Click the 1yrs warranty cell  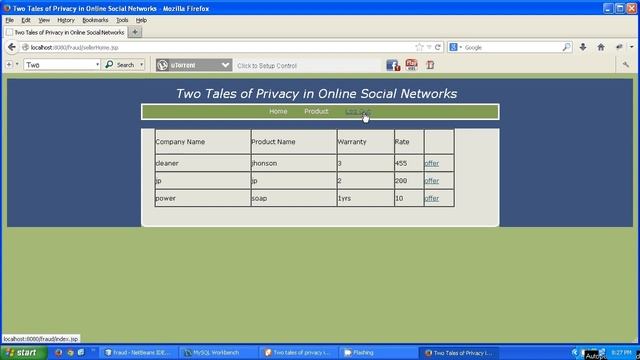[366, 198]
